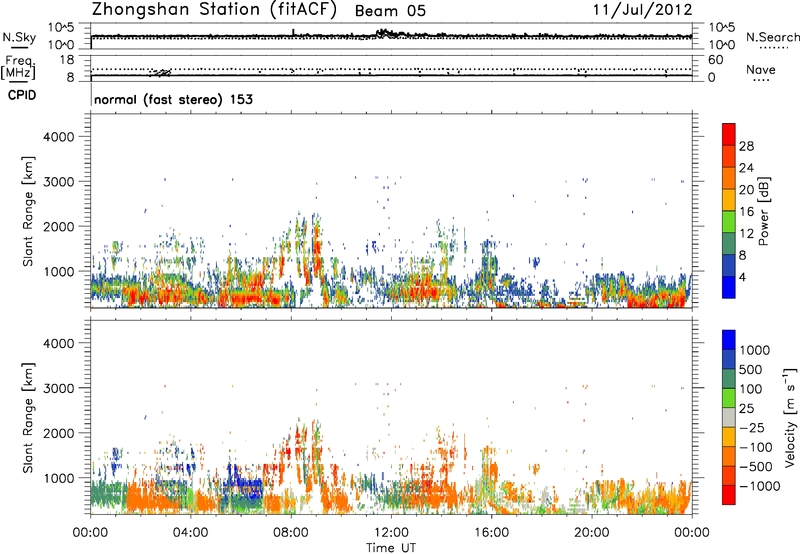Viewport: 800px width, 554px height.
Task: Click the title text 'Zhongshan Station (fitACF)'
Action: pos(215,10)
